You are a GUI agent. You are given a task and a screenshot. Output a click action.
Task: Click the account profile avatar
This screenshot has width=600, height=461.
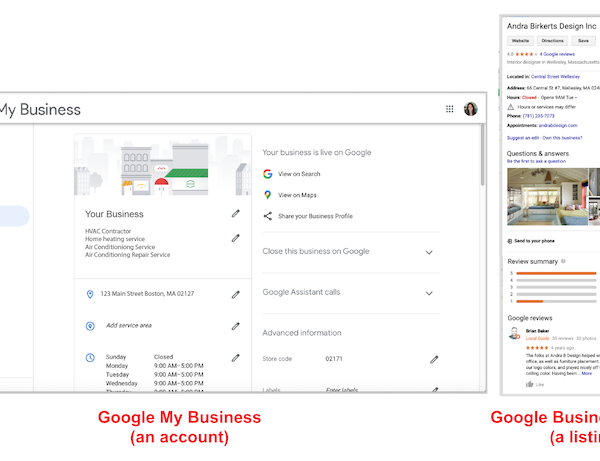pos(470,109)
